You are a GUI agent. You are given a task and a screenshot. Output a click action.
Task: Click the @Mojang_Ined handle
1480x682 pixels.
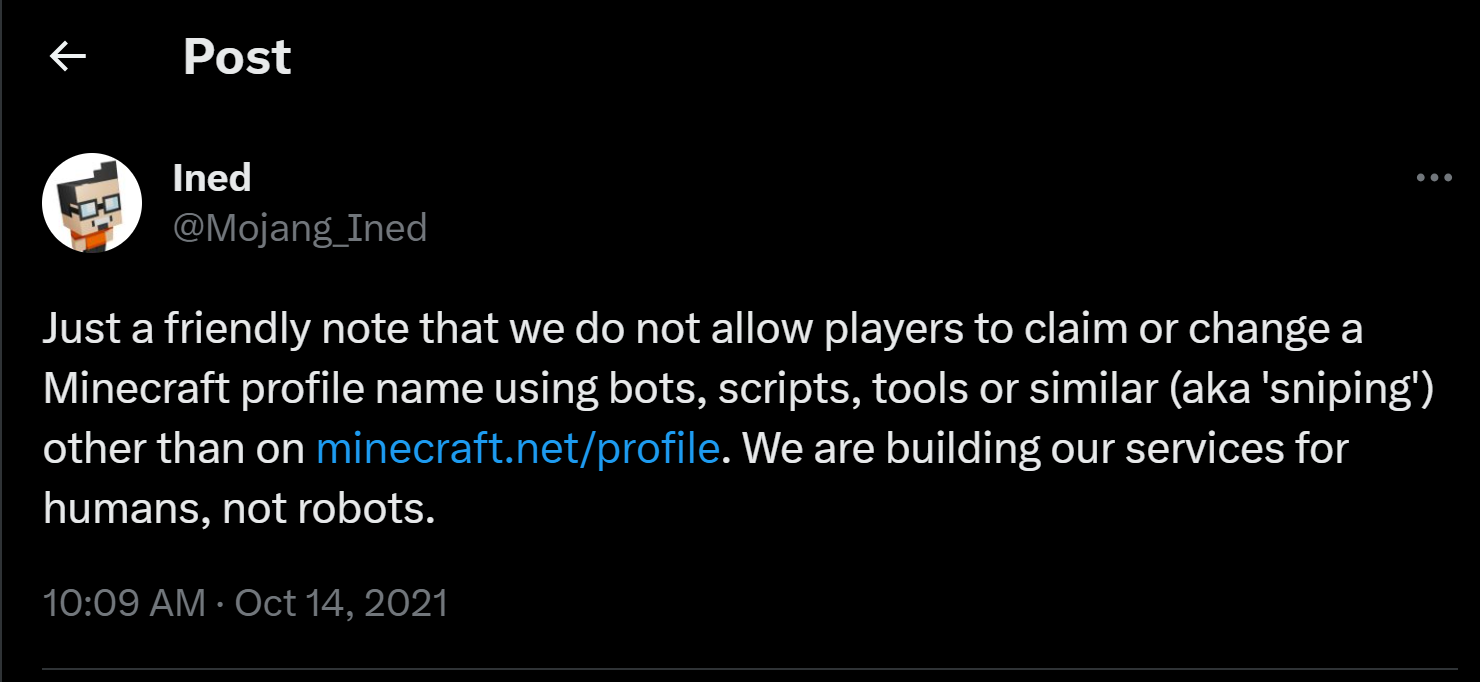(300, 228)
